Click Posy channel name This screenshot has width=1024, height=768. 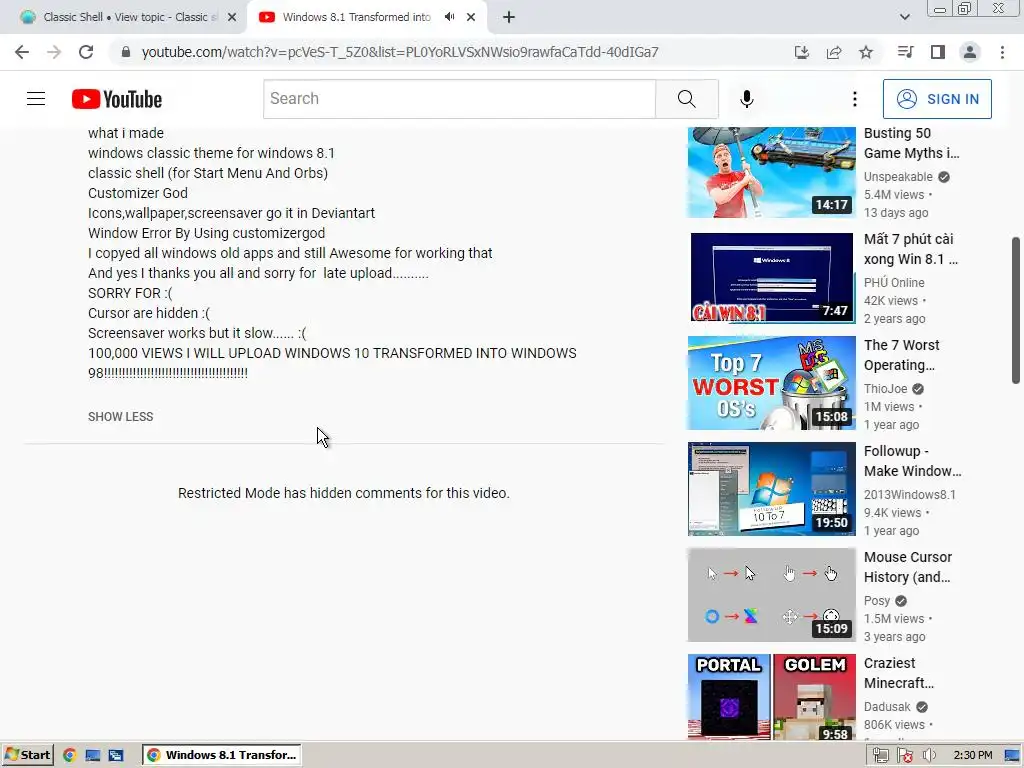pyautogui.click(x=877, y=601)
